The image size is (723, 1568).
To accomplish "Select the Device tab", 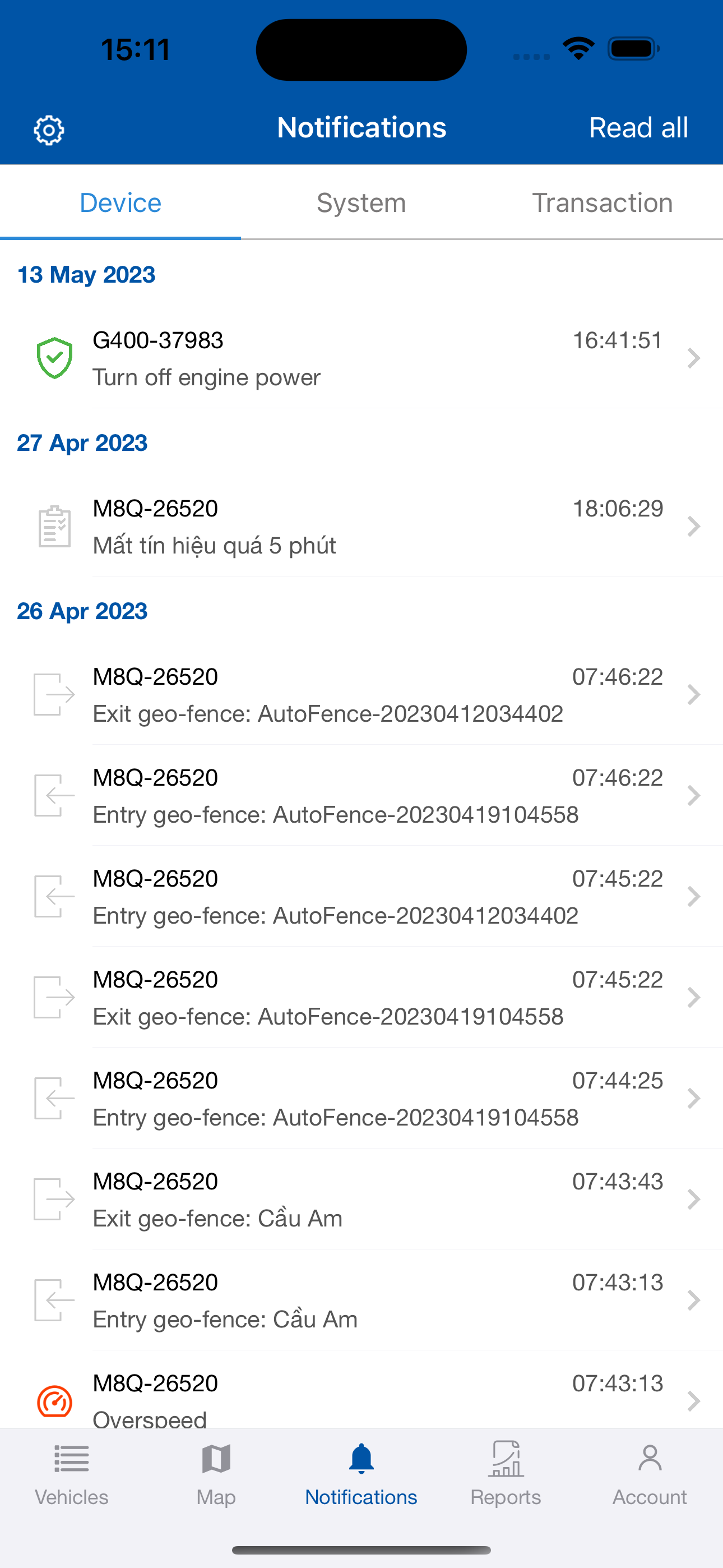I will click(x=121, y=202).
